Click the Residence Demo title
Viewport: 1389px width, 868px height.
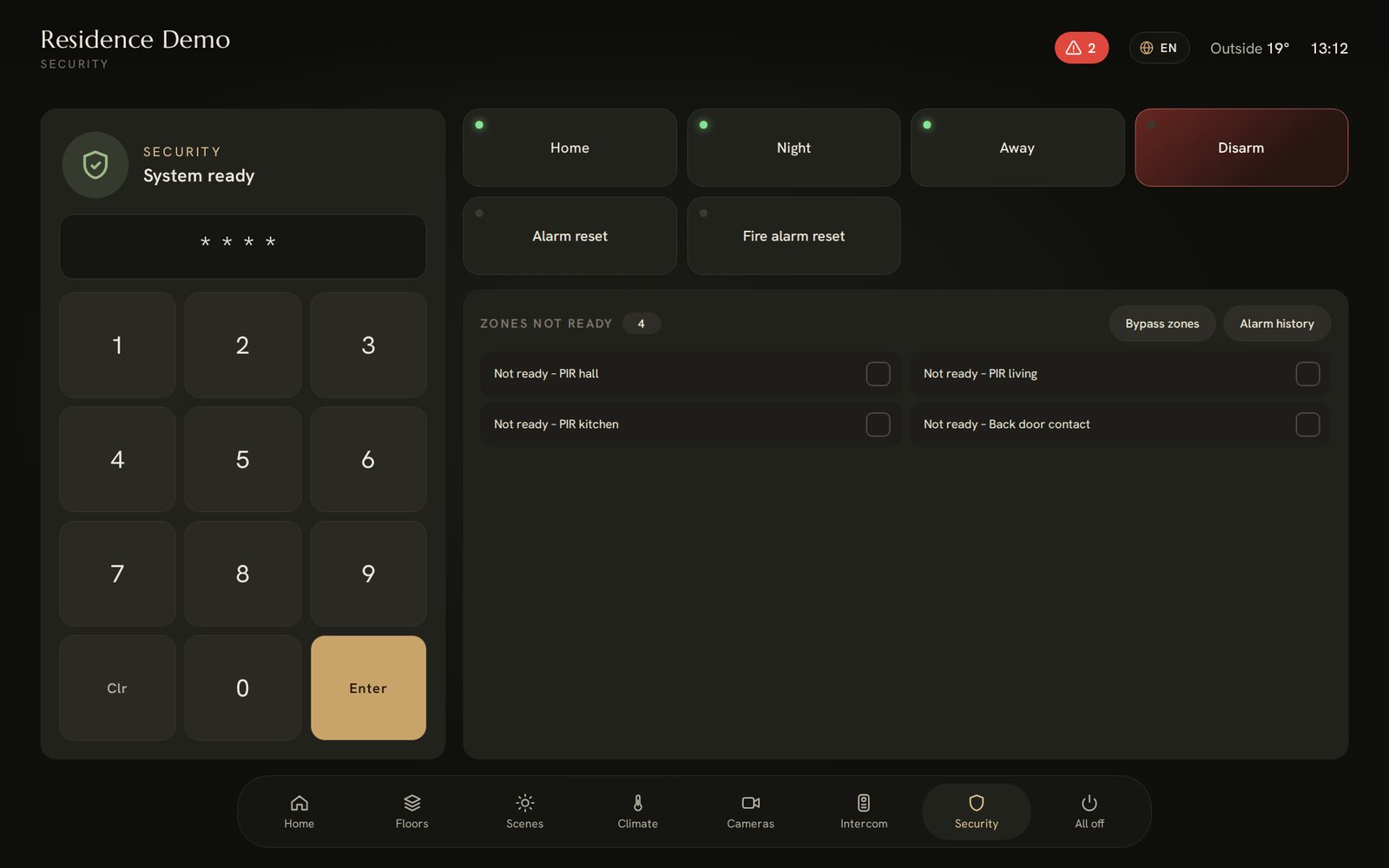135,39
